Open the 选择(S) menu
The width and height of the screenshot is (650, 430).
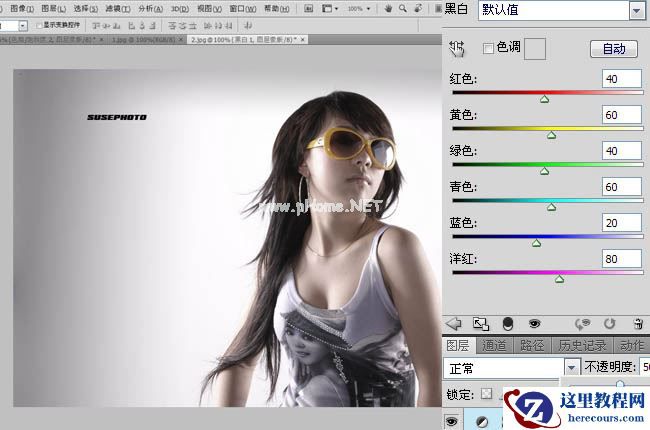pos(85,8)
